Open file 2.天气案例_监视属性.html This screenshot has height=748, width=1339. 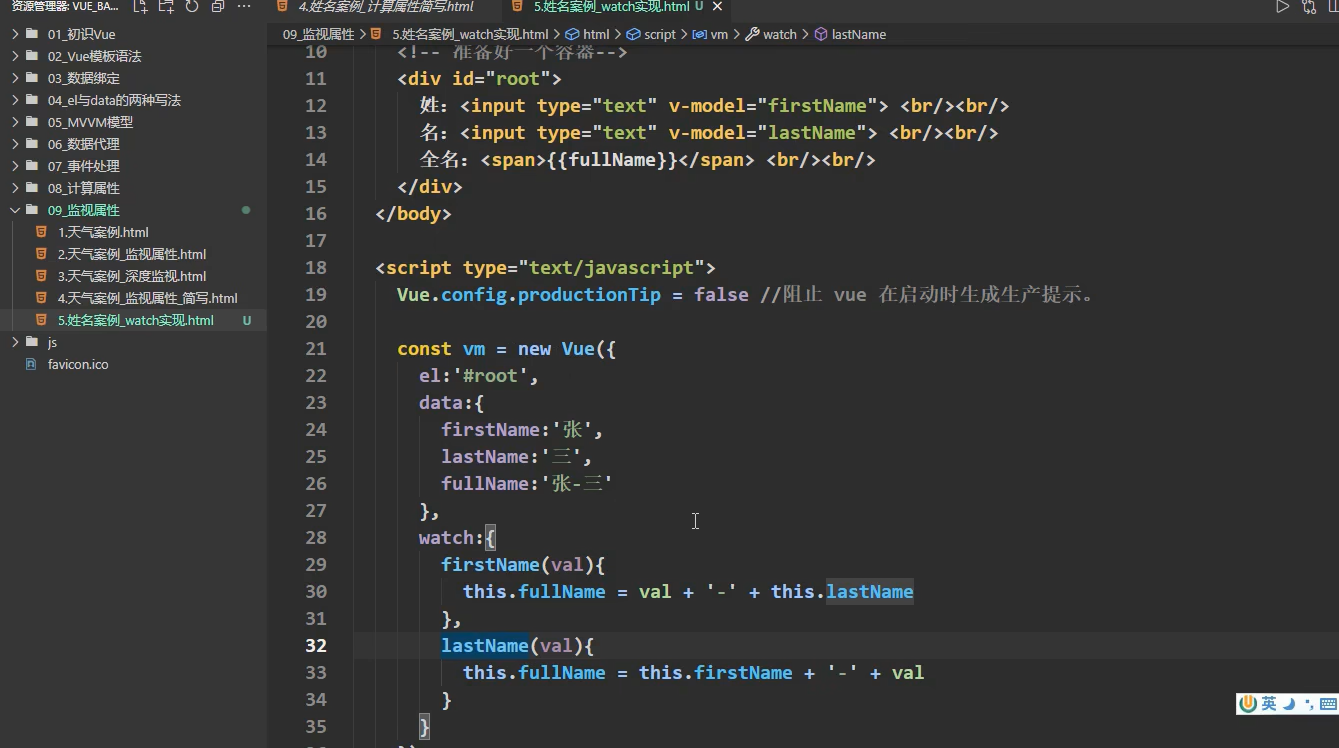coord(133,254)
